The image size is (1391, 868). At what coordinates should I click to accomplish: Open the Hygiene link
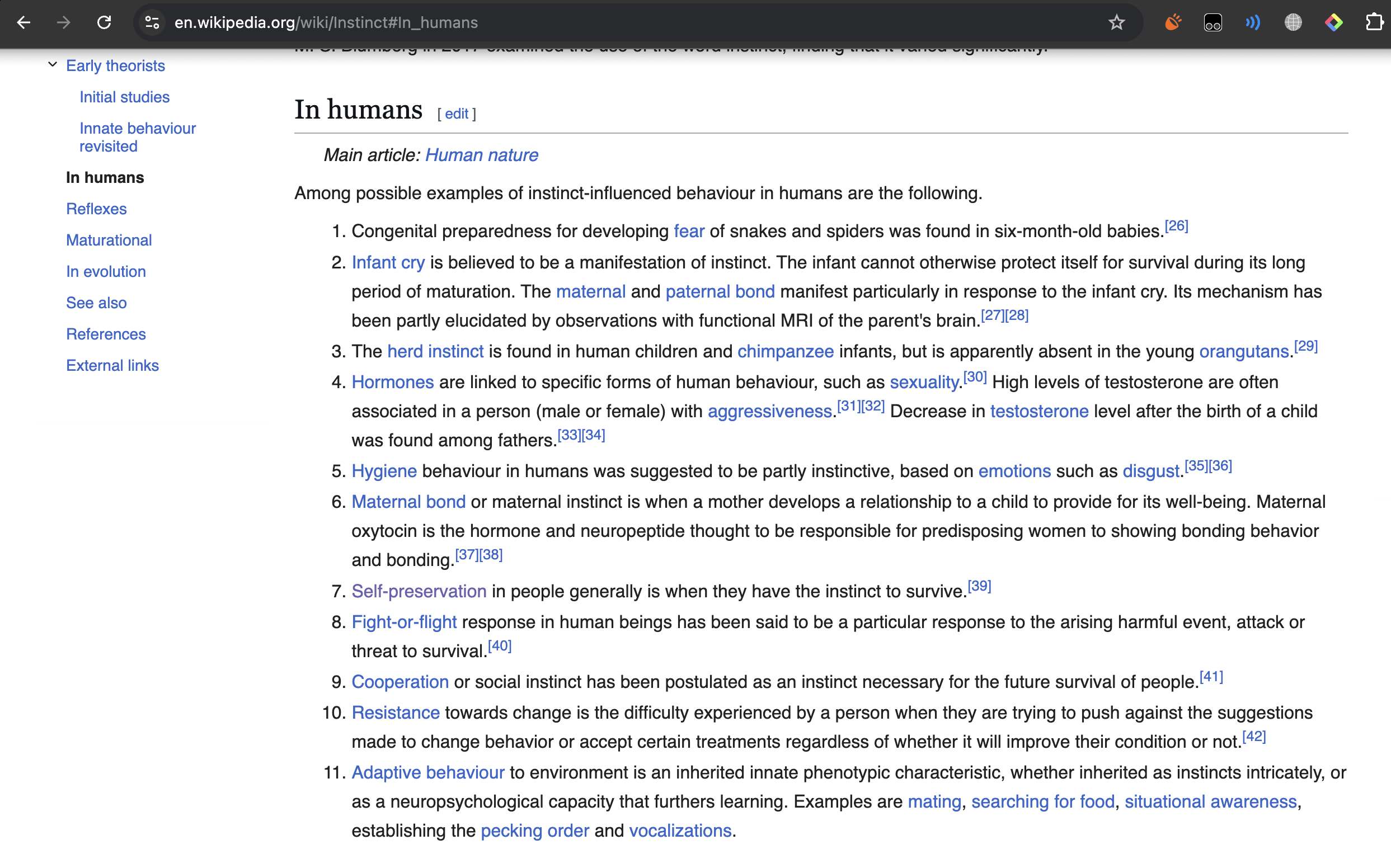pos(384,471)
